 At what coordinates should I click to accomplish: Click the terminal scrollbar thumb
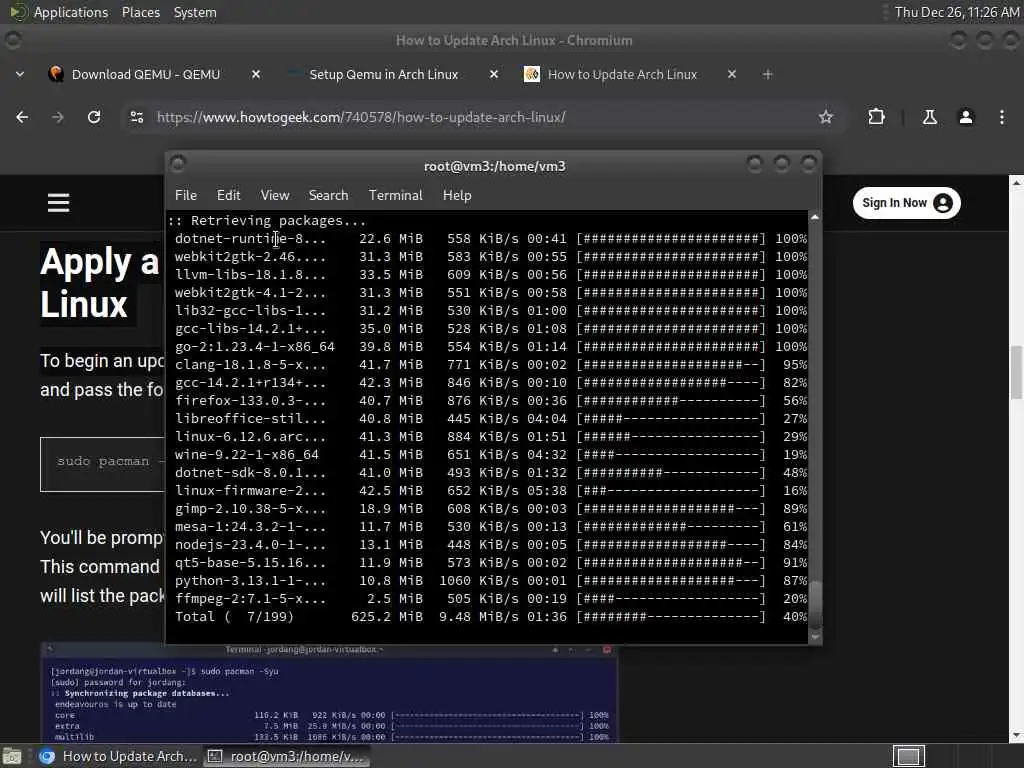815,602
